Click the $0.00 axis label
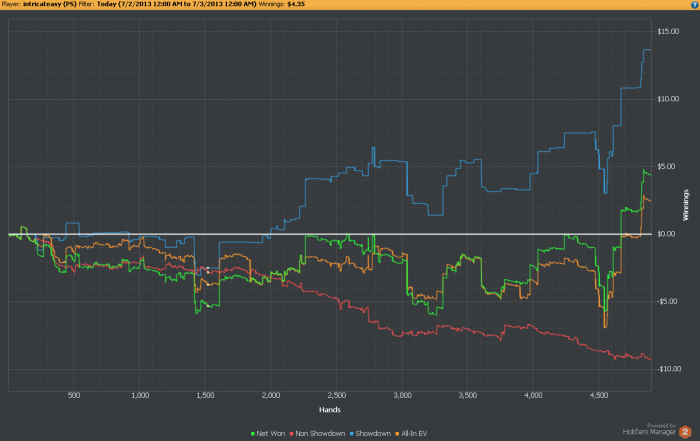The image size is (700, 441). [x=666, y=234]
